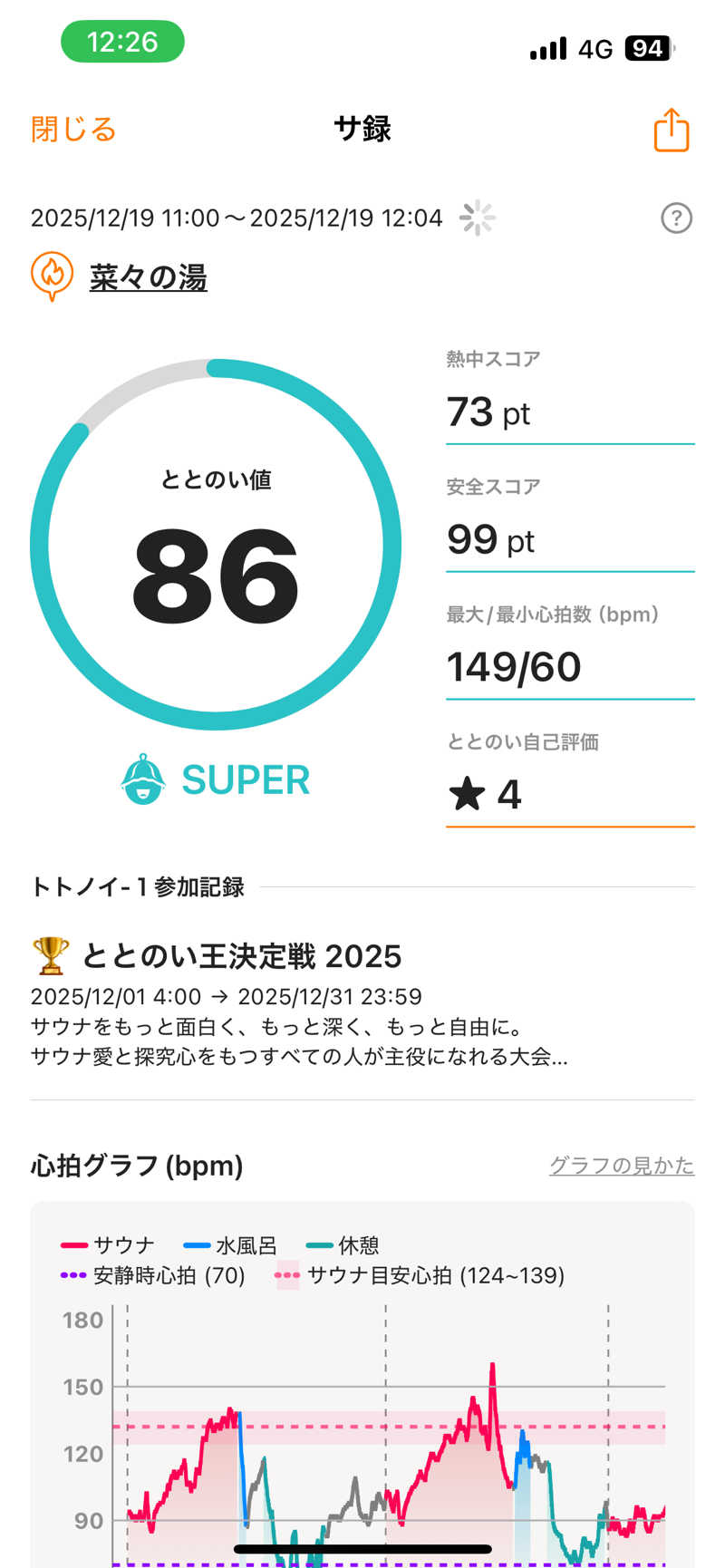Tap the ととのい自己評価 rating field
The image size is (725, 1568).
tap(569, 794)
